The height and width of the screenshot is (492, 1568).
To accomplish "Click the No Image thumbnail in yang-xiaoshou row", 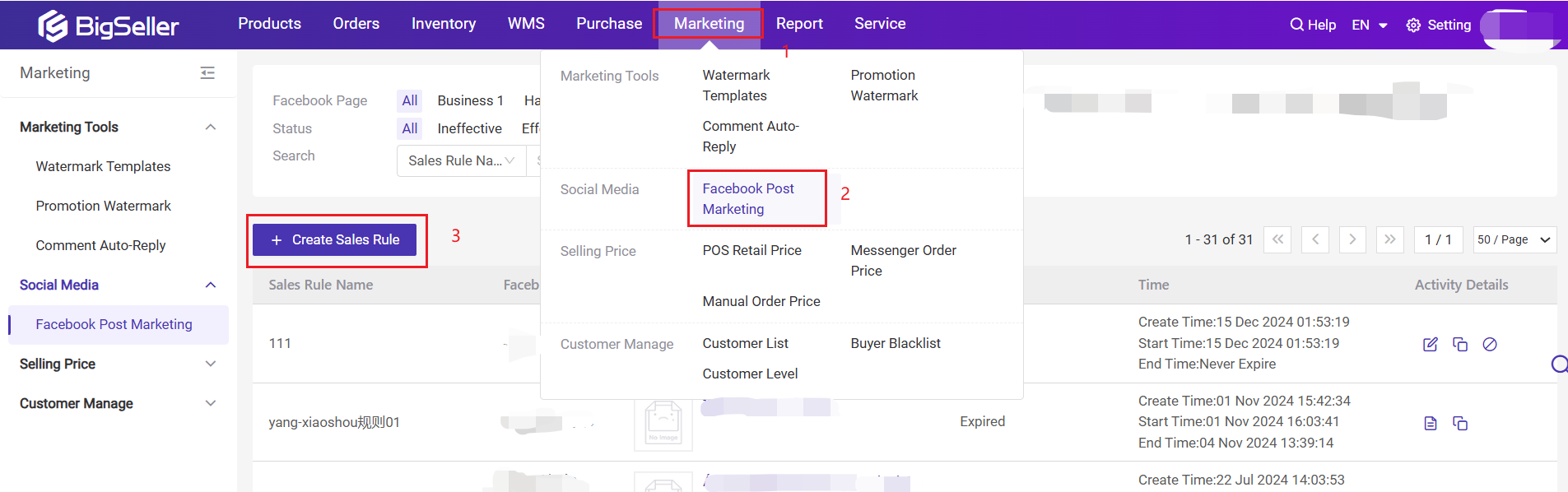I will click(x=663, y=423).
